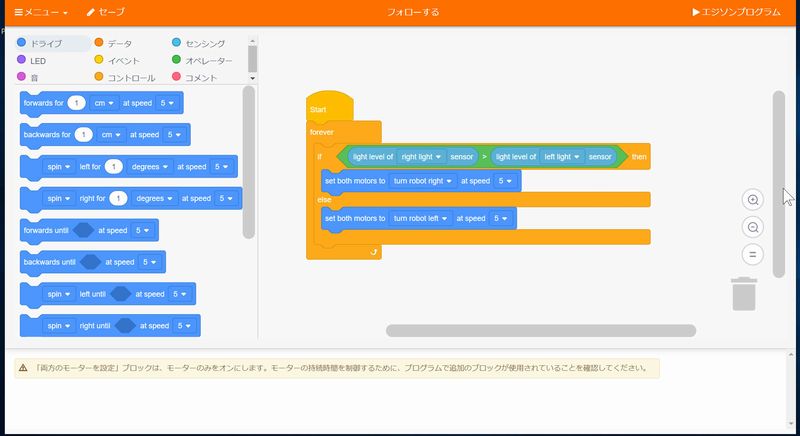Screen dimensions: 800x436
Task: Reset workspace zoom with equals icon
Action: pos(753,254)
